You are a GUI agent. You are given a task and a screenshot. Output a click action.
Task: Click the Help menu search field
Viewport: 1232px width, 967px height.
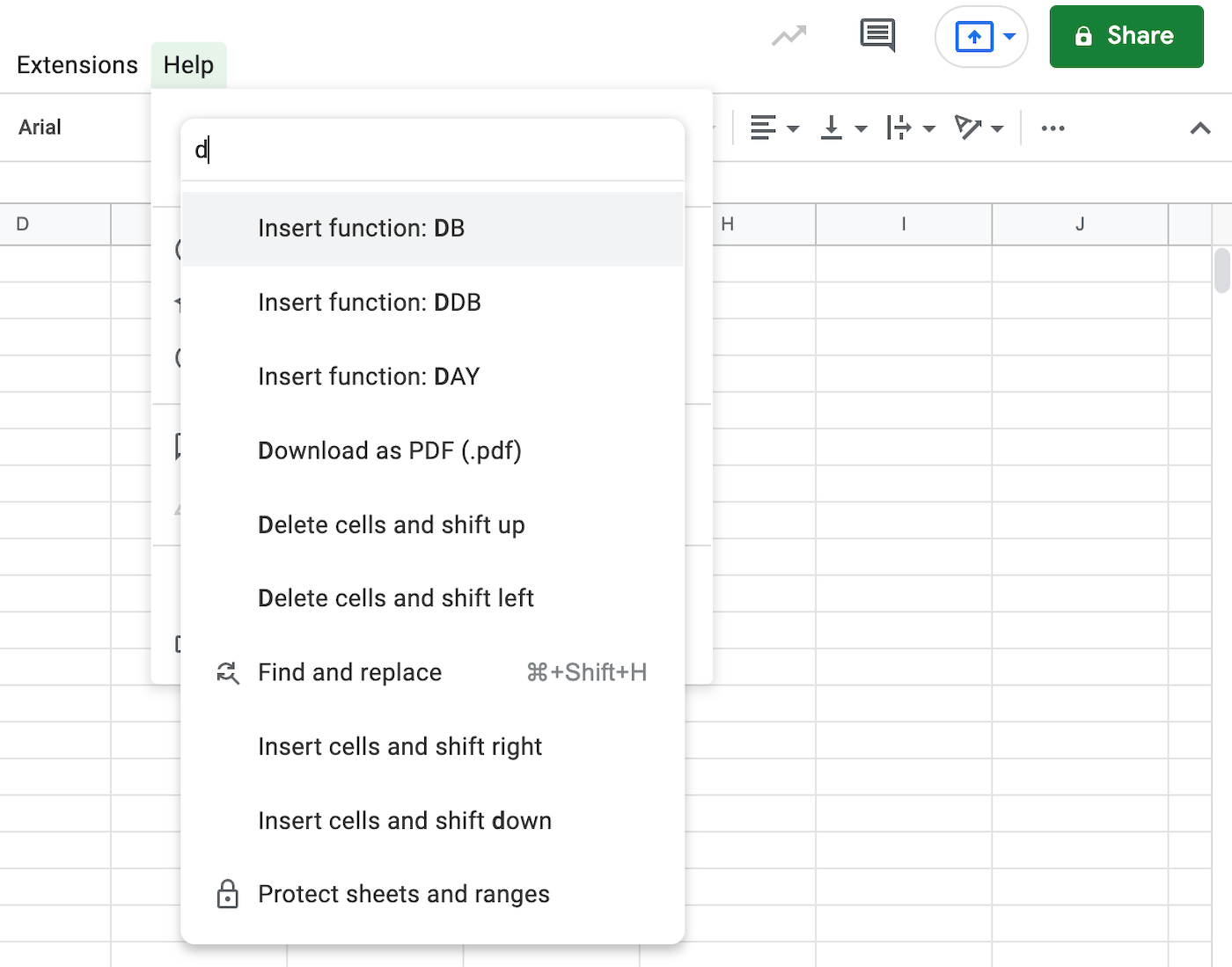click(431, 150)
